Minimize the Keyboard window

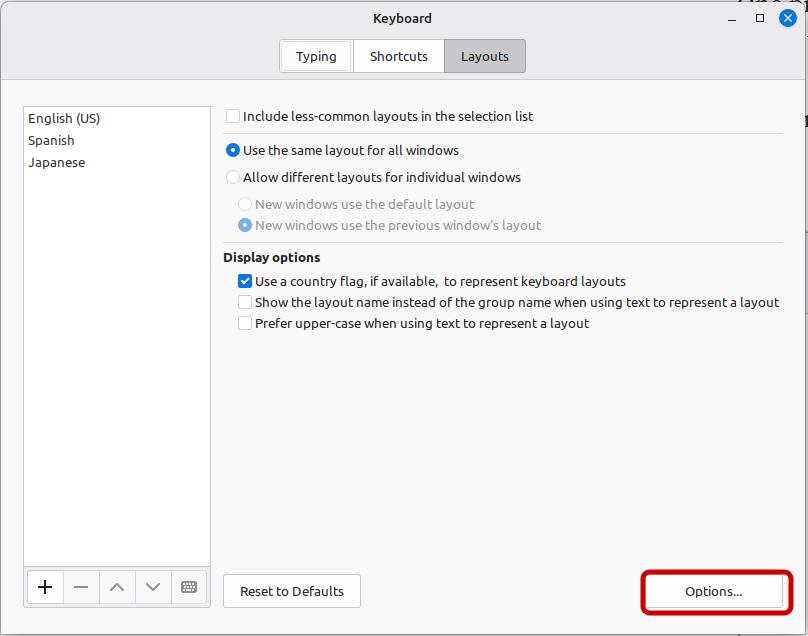[732, 19]
